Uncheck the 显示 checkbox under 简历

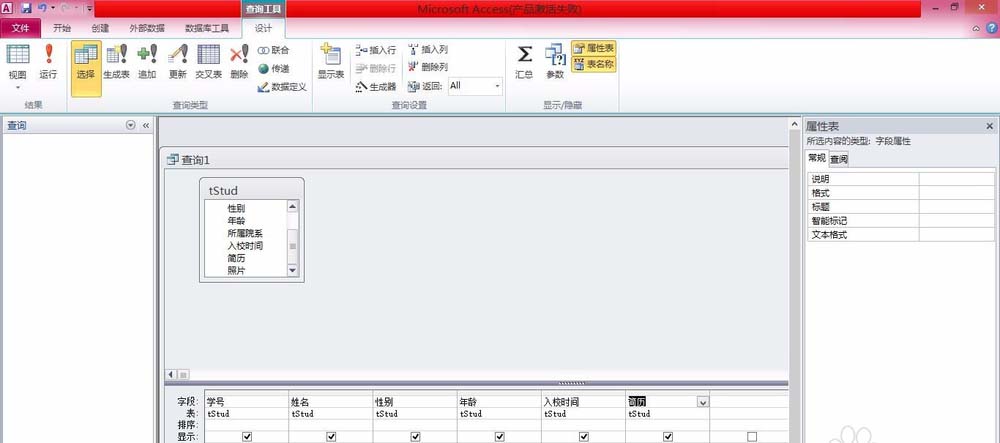[x=668, y=437]
